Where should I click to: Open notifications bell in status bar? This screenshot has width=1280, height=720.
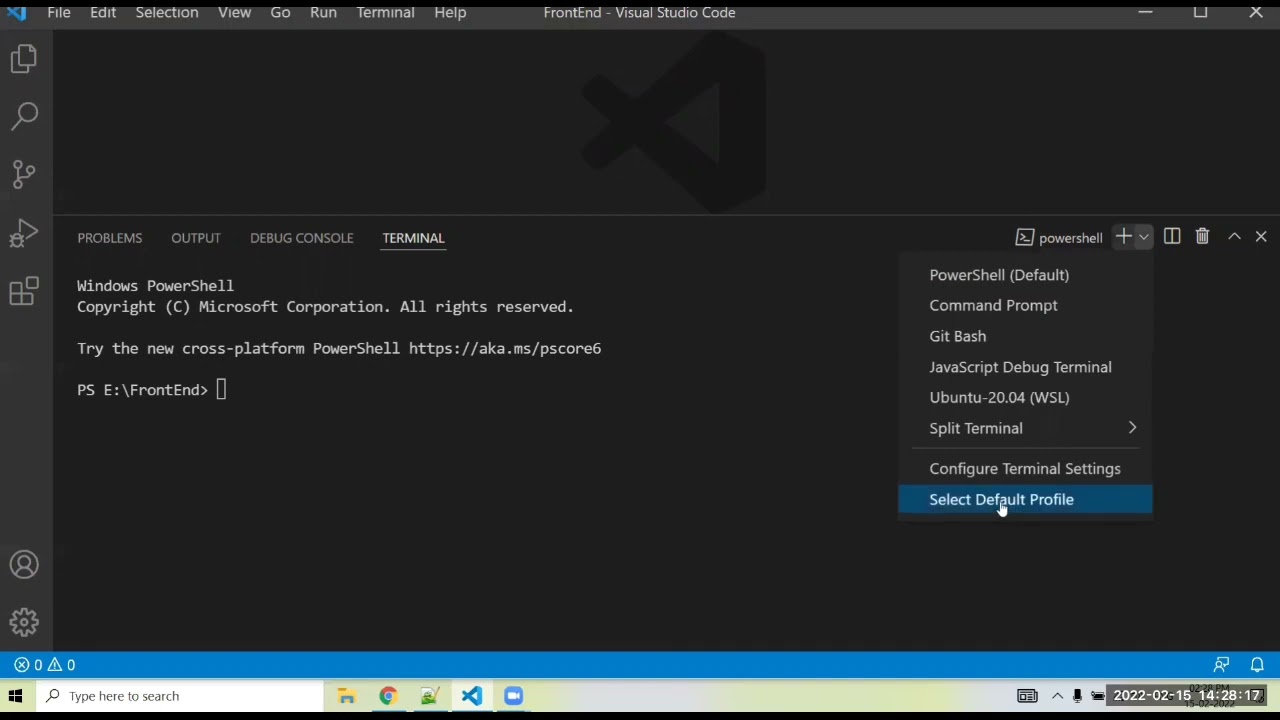(1257, 665)
